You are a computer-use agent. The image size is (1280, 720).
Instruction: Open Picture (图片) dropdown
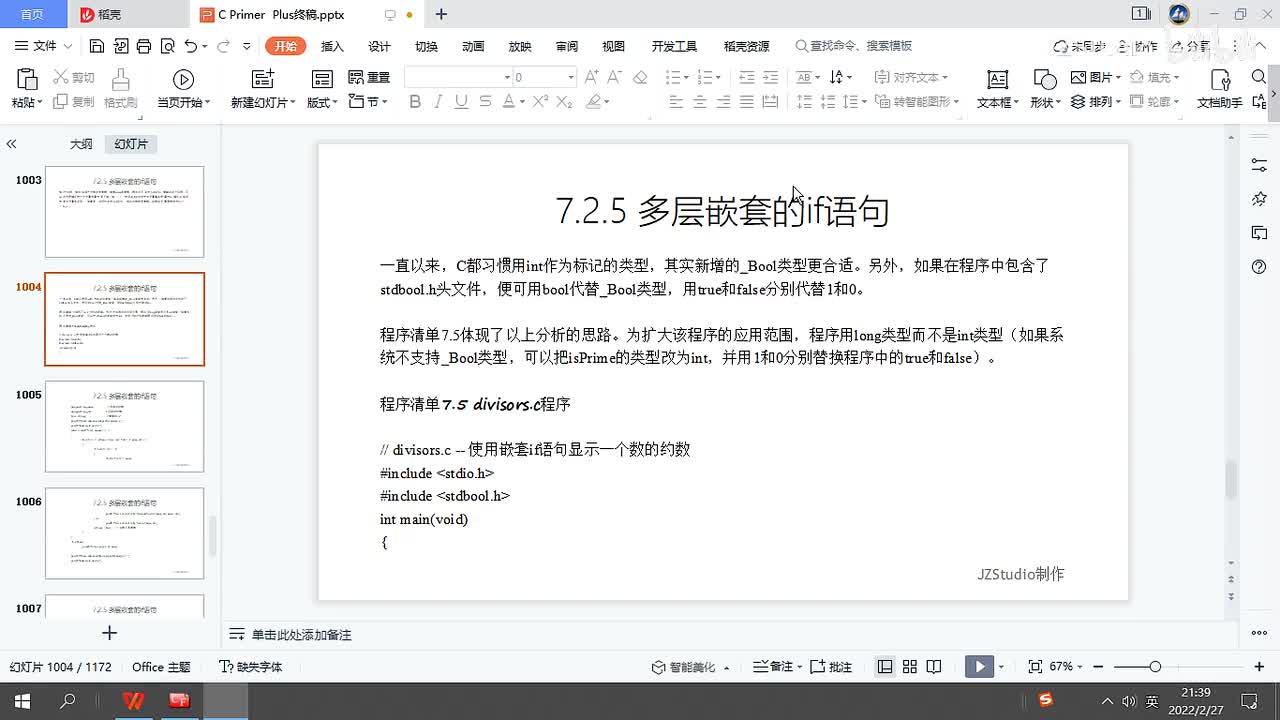click(x=1094, y=77)
